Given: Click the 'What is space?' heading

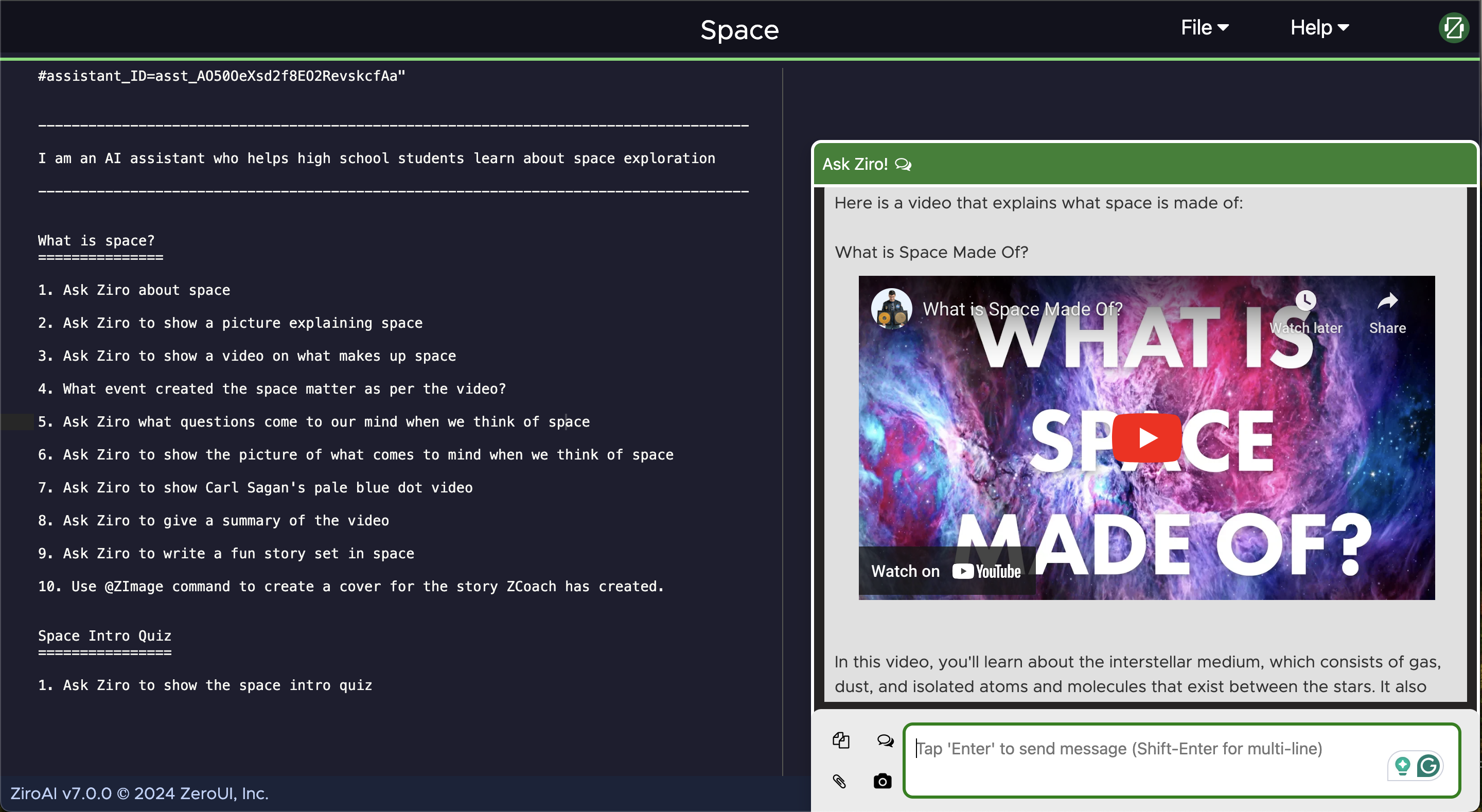Looking at the screenshot, I should point(96,240).
